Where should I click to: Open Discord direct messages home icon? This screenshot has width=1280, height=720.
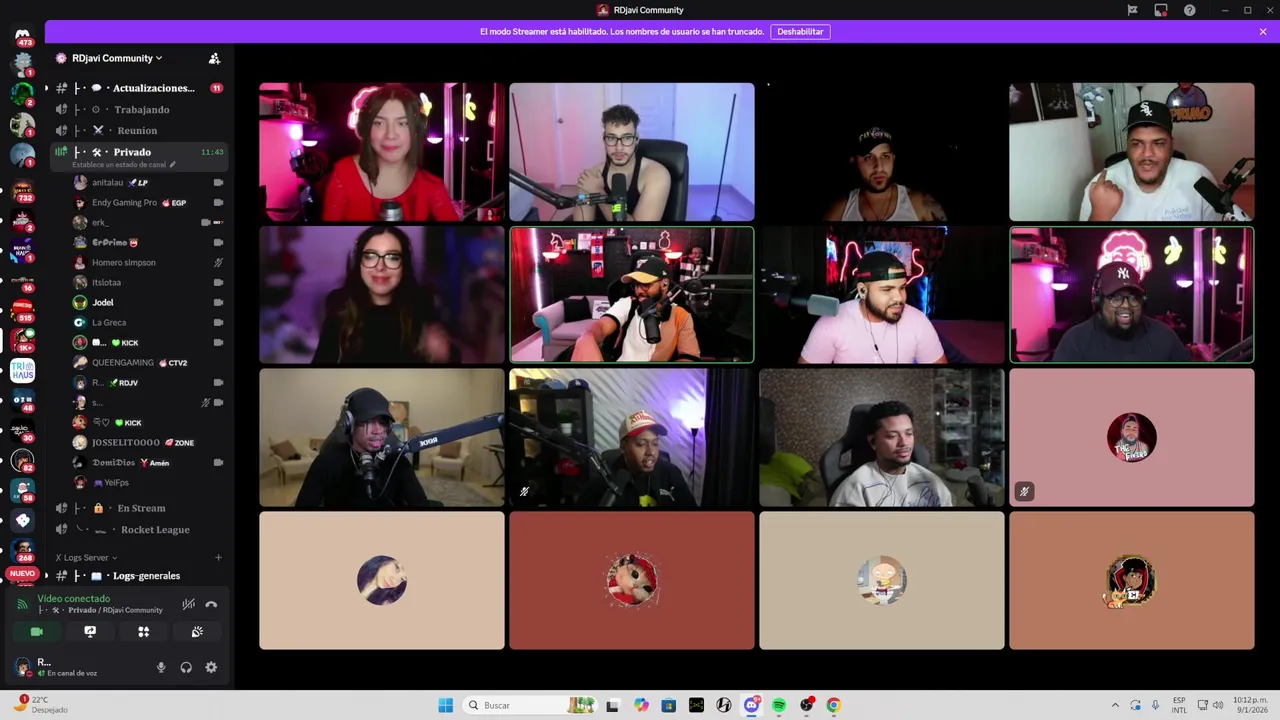[x=22, y=35]
